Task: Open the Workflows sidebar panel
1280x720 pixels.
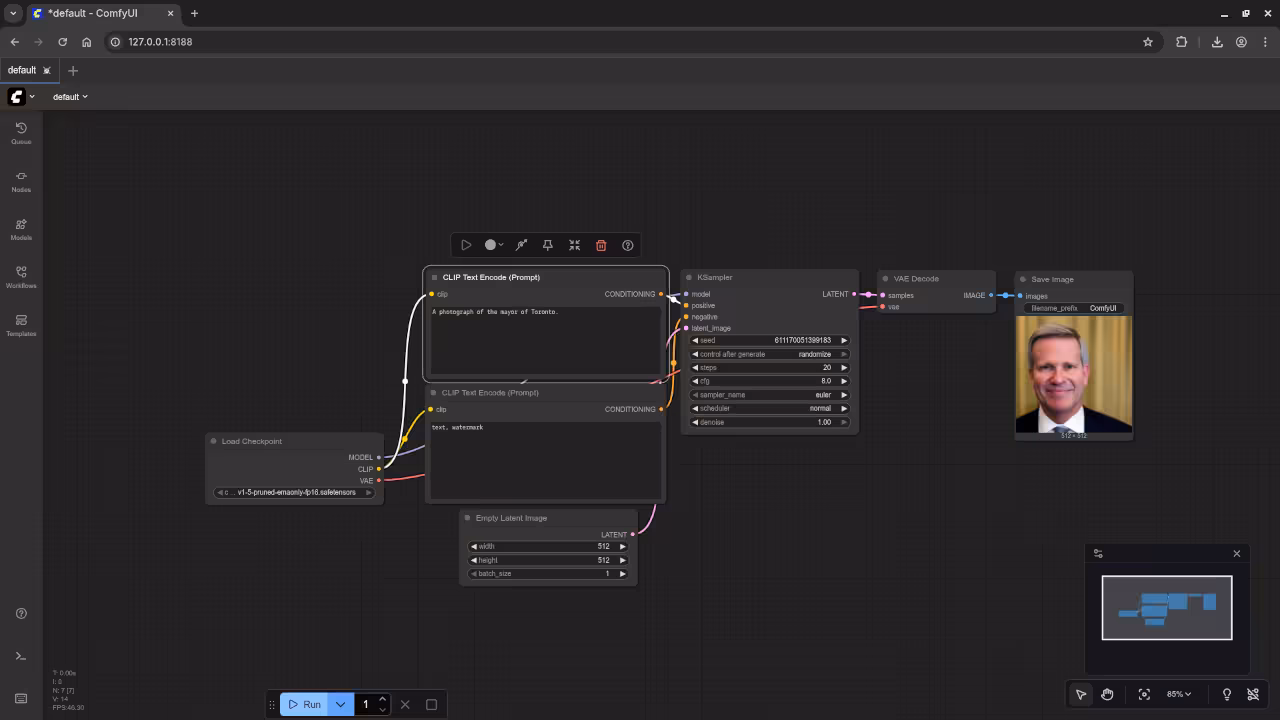Action: pyautogui.click(x=21, y=277)
